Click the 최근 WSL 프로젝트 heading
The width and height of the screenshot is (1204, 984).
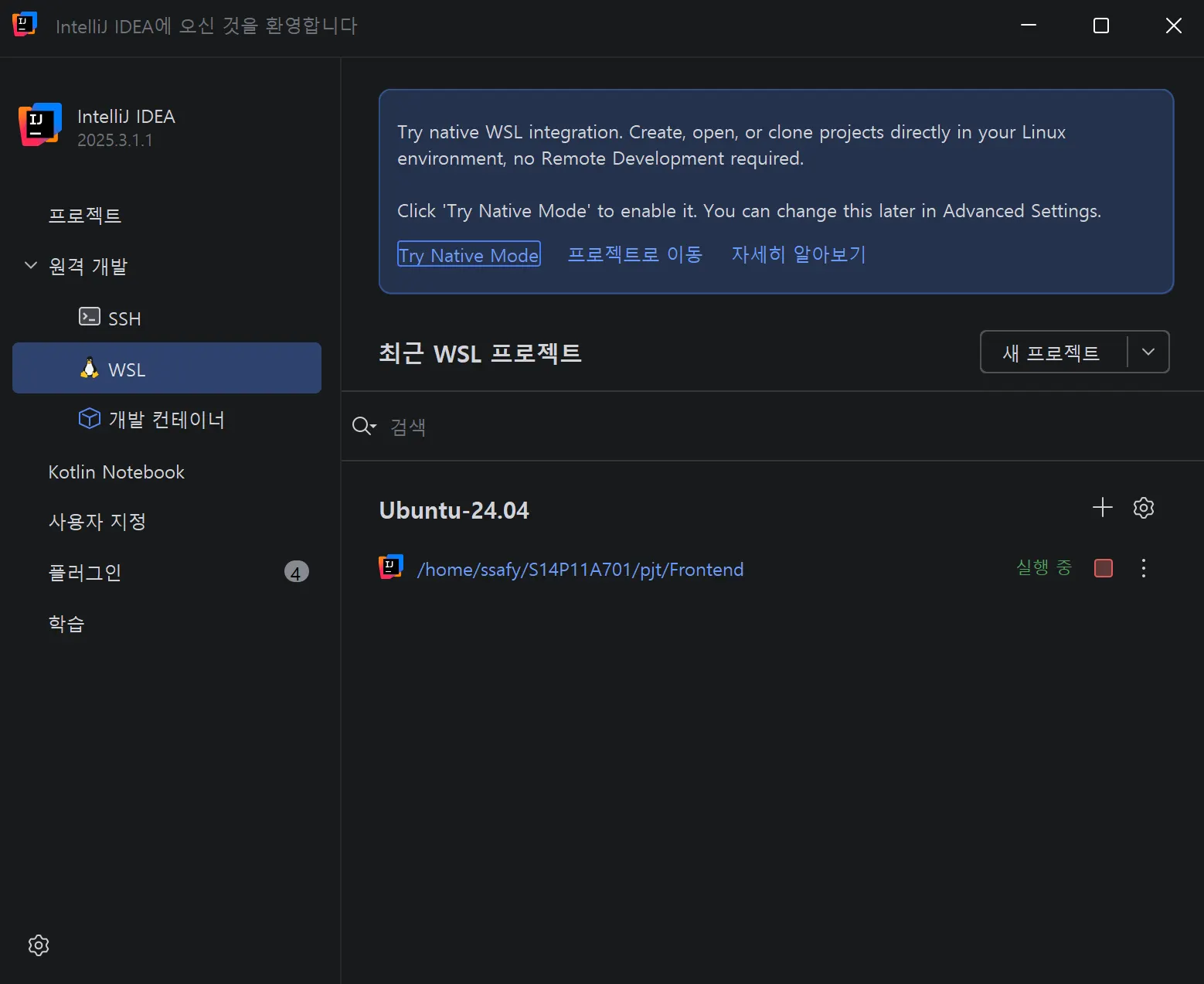tap(480, 353)
